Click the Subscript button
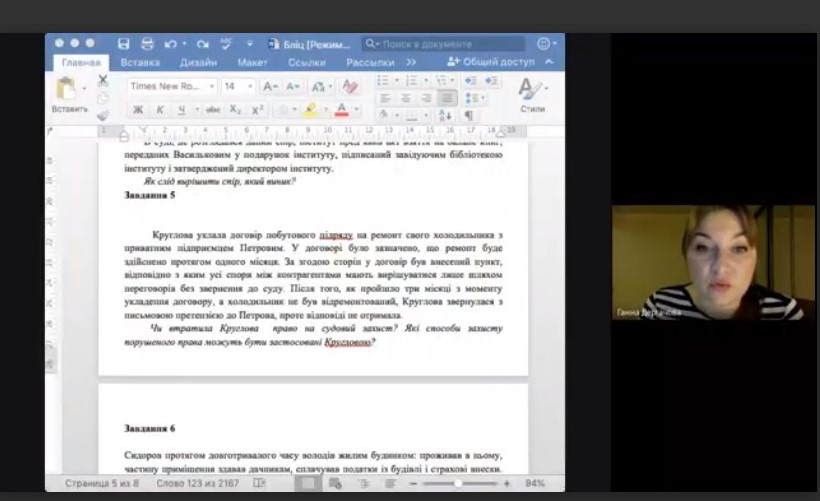This screenshot has width=820, height=501. (235, 110)
